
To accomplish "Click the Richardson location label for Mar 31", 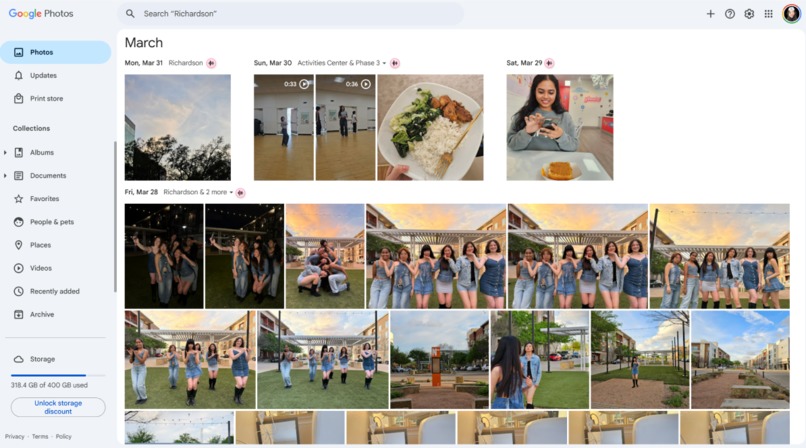I will (186, 63).
